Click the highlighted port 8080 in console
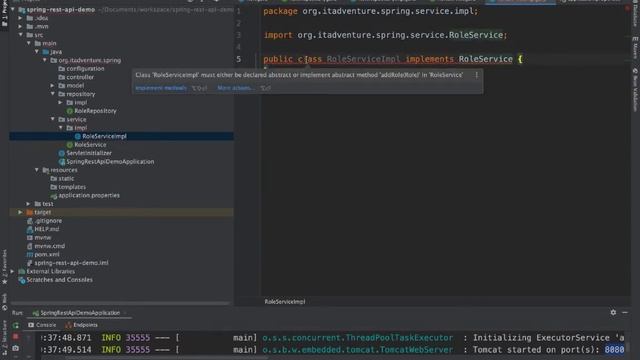Viewport: 640px width, 360px height. (x=614, y=350)
